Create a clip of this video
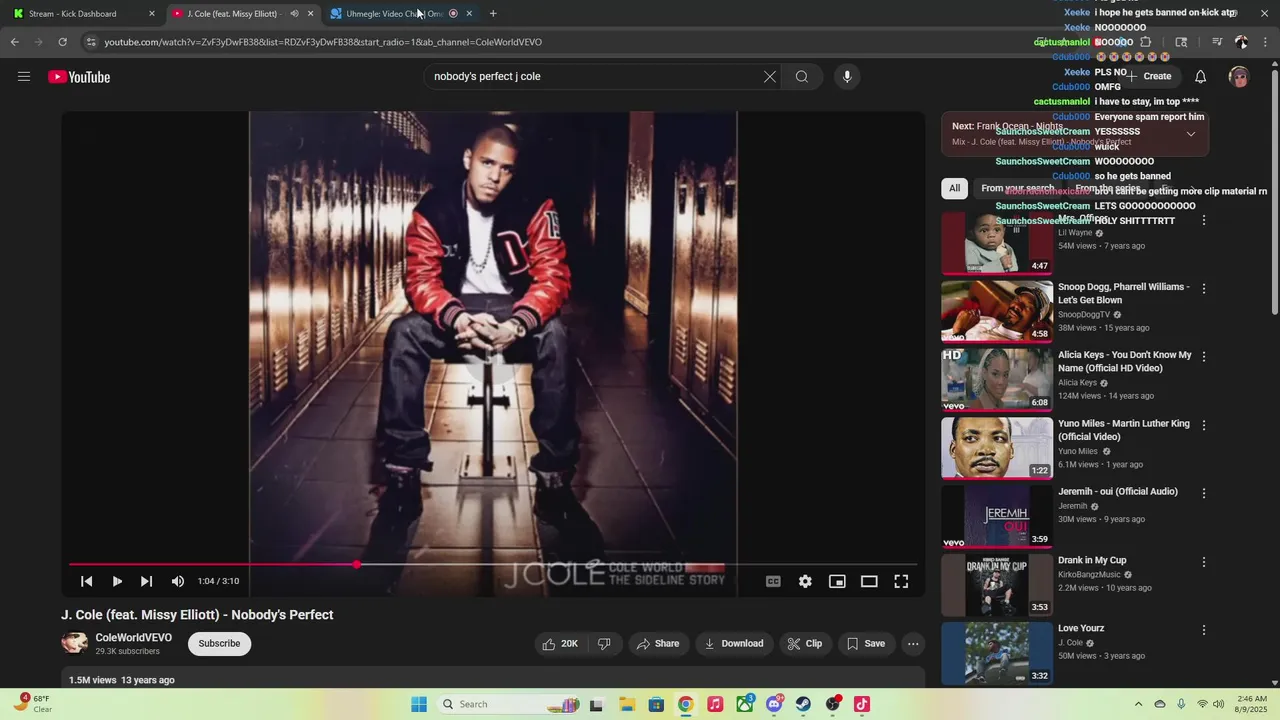 tap(805, 644)
